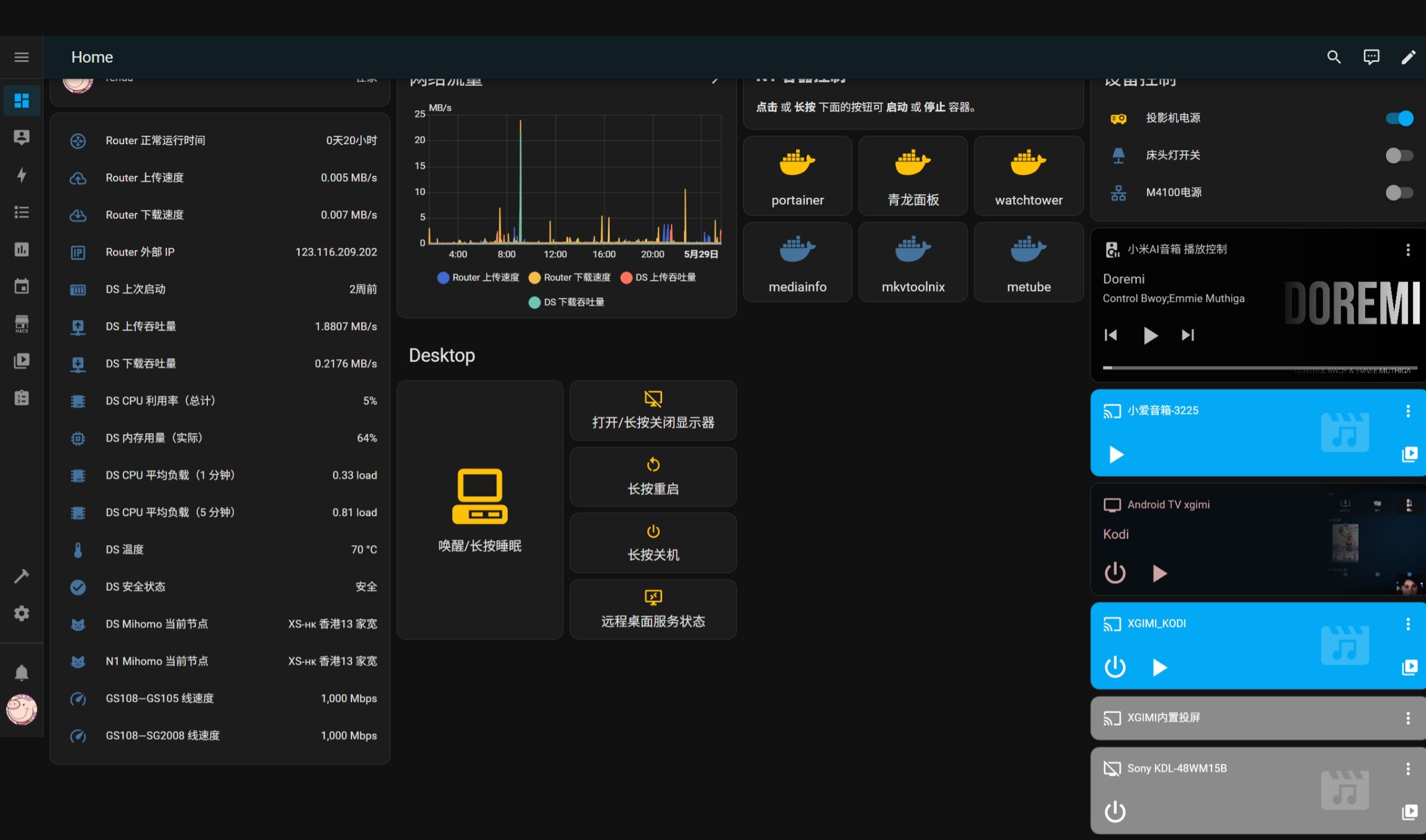Open the Assist chat icon
The height and width of the screenshot is (840, 1426).
point(1371,57)
